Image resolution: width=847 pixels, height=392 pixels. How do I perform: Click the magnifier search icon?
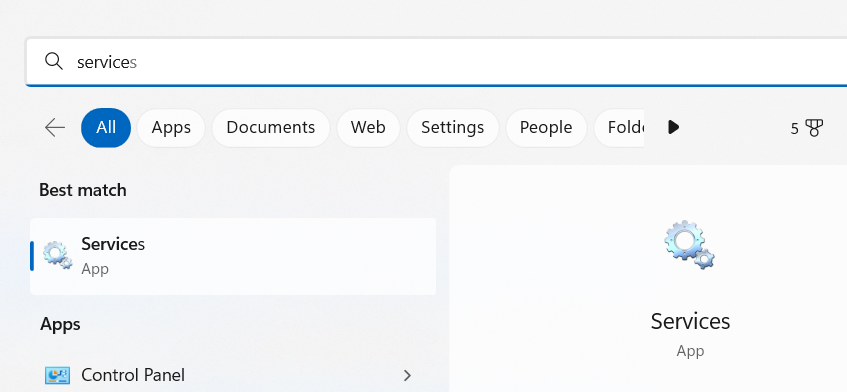pos(54,62)
